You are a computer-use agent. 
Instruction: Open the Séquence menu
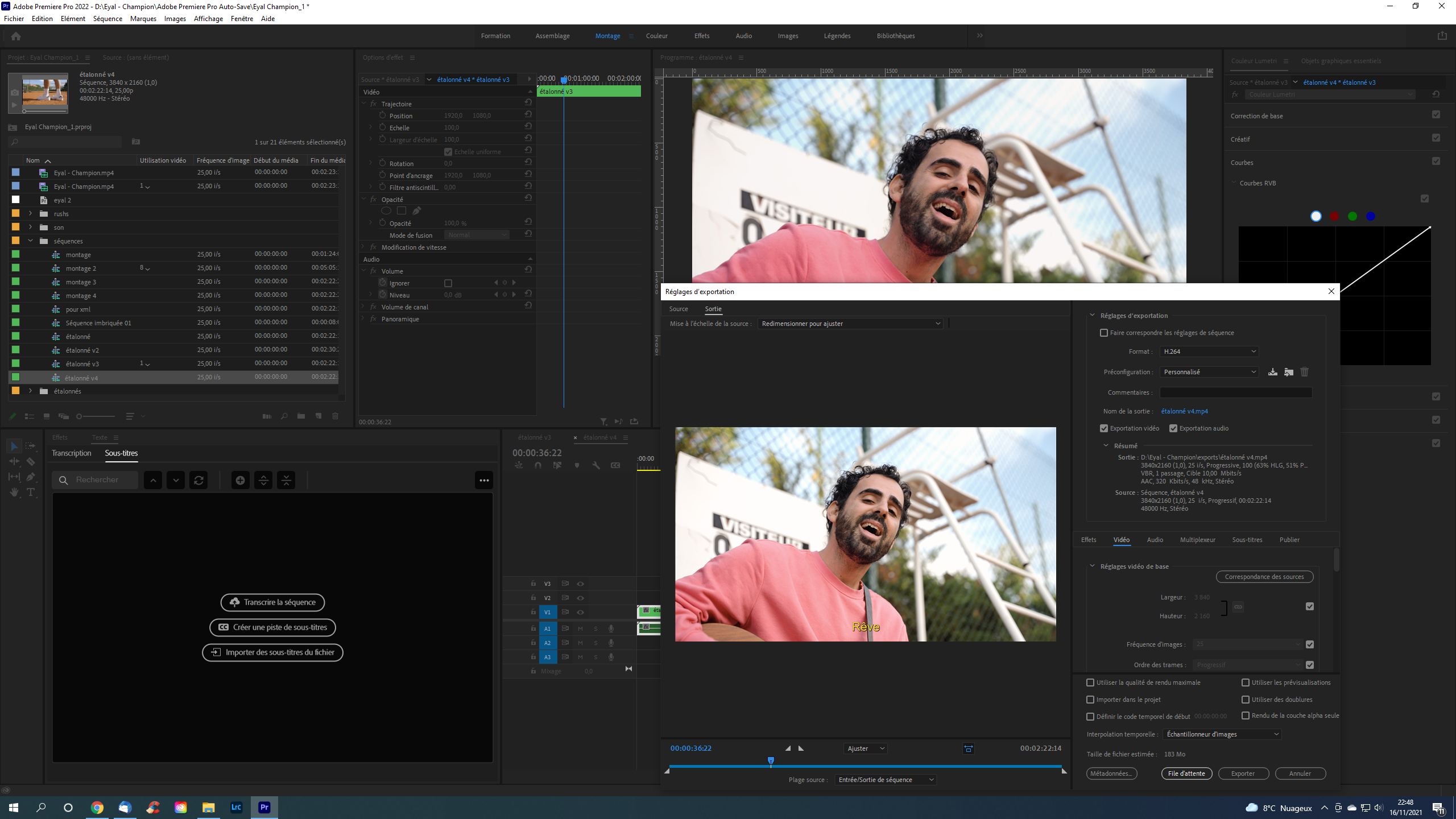pyautogui.click(x=107, y=19)
